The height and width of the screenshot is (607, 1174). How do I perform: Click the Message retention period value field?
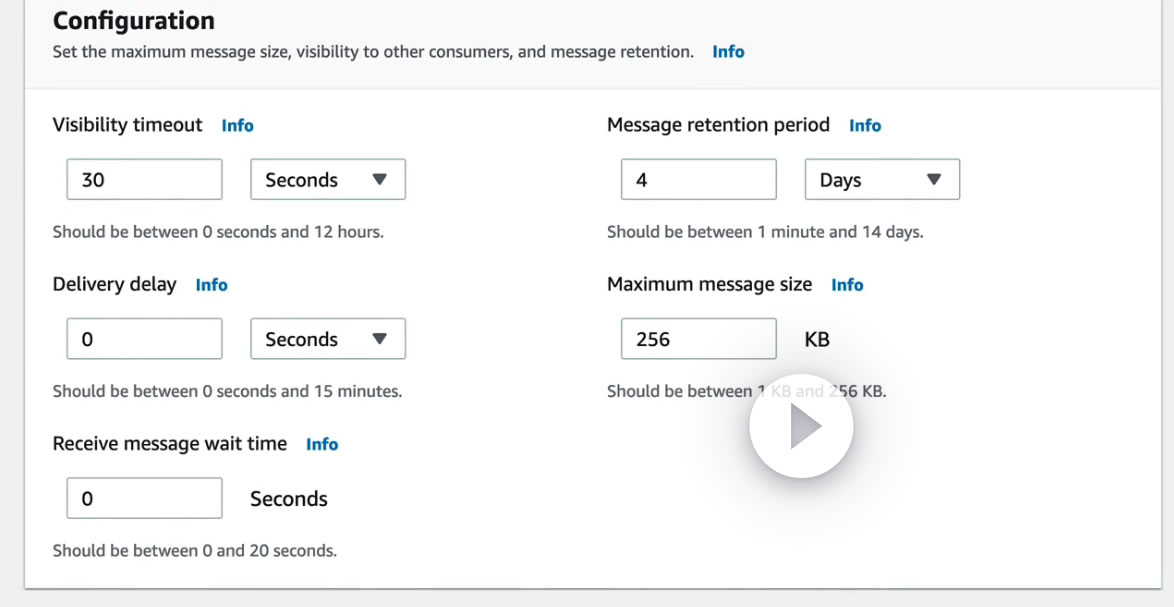click(x=698, y=180)
